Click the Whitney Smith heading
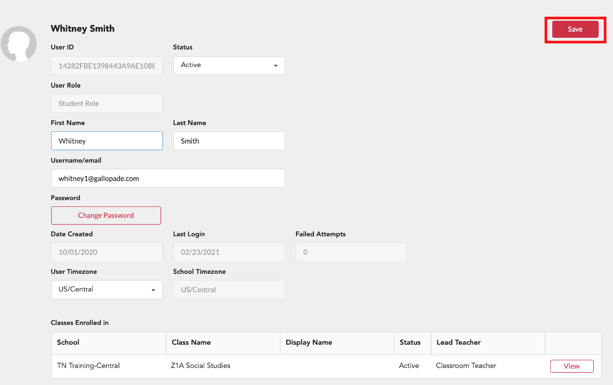 point(82,29)
